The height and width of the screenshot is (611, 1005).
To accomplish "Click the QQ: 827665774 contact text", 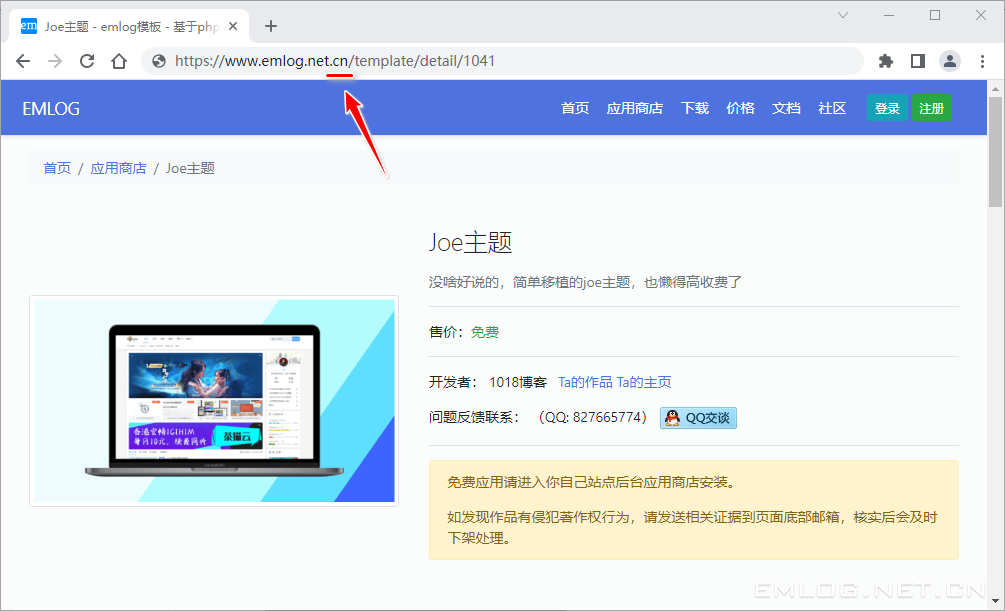I will tap(592, 417).
